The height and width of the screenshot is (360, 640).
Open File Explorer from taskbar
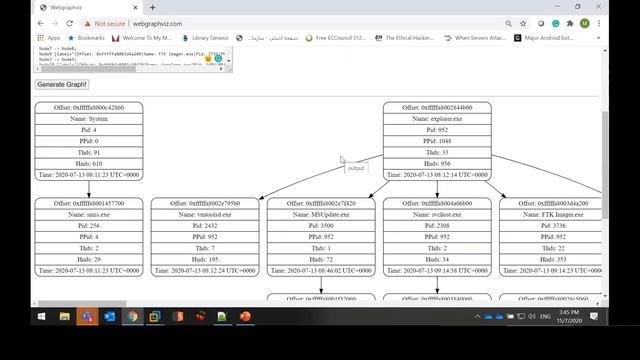(x=64, y=316)
